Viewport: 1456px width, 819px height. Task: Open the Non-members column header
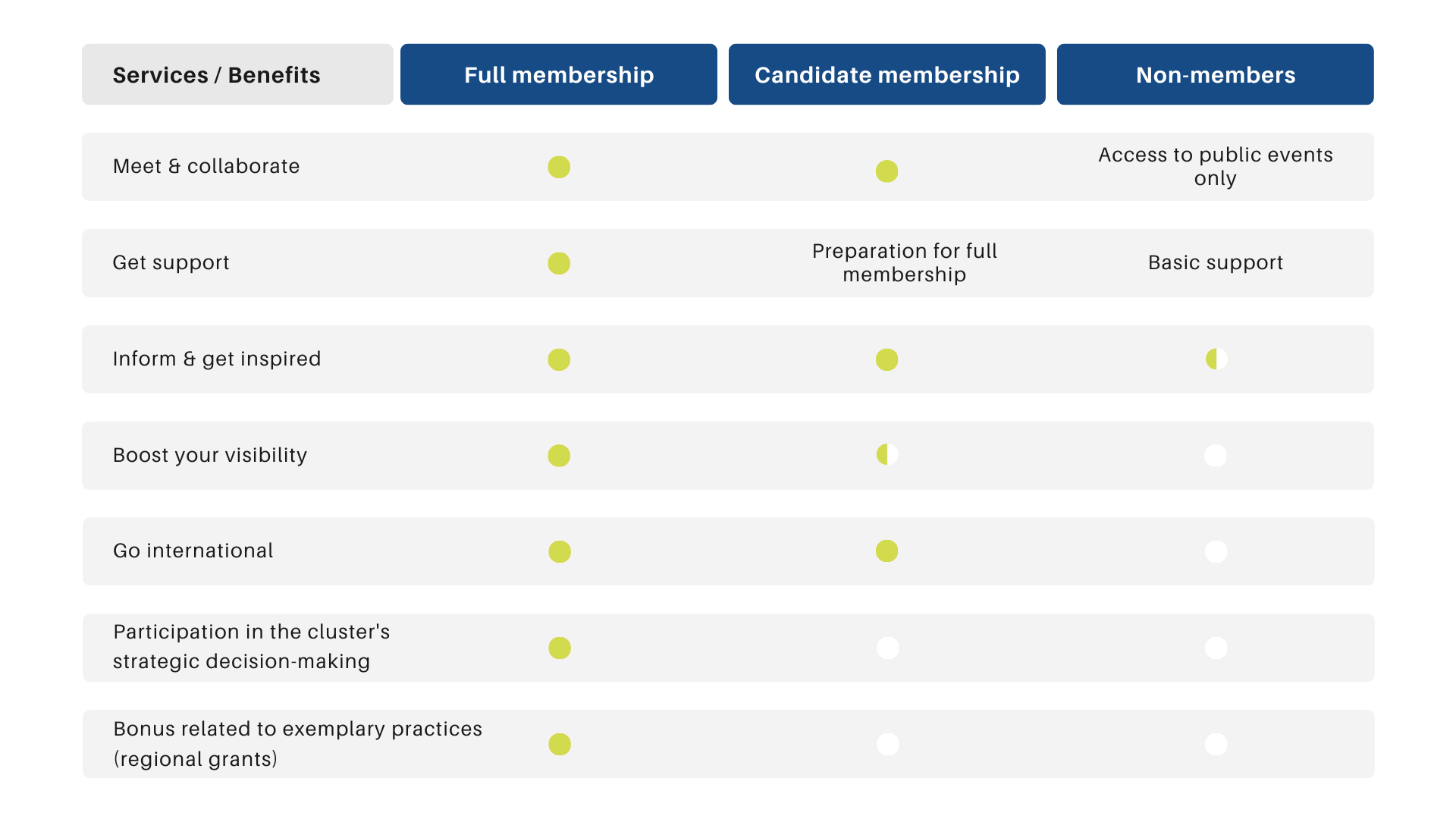click(x=1216, y=74)
